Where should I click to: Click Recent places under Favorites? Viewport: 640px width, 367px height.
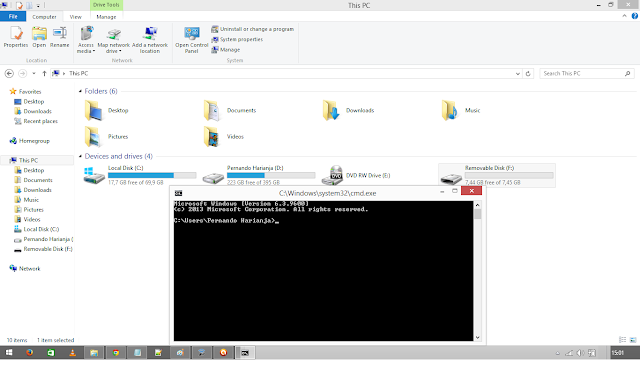pyautogui.click(x=40, y=121)
